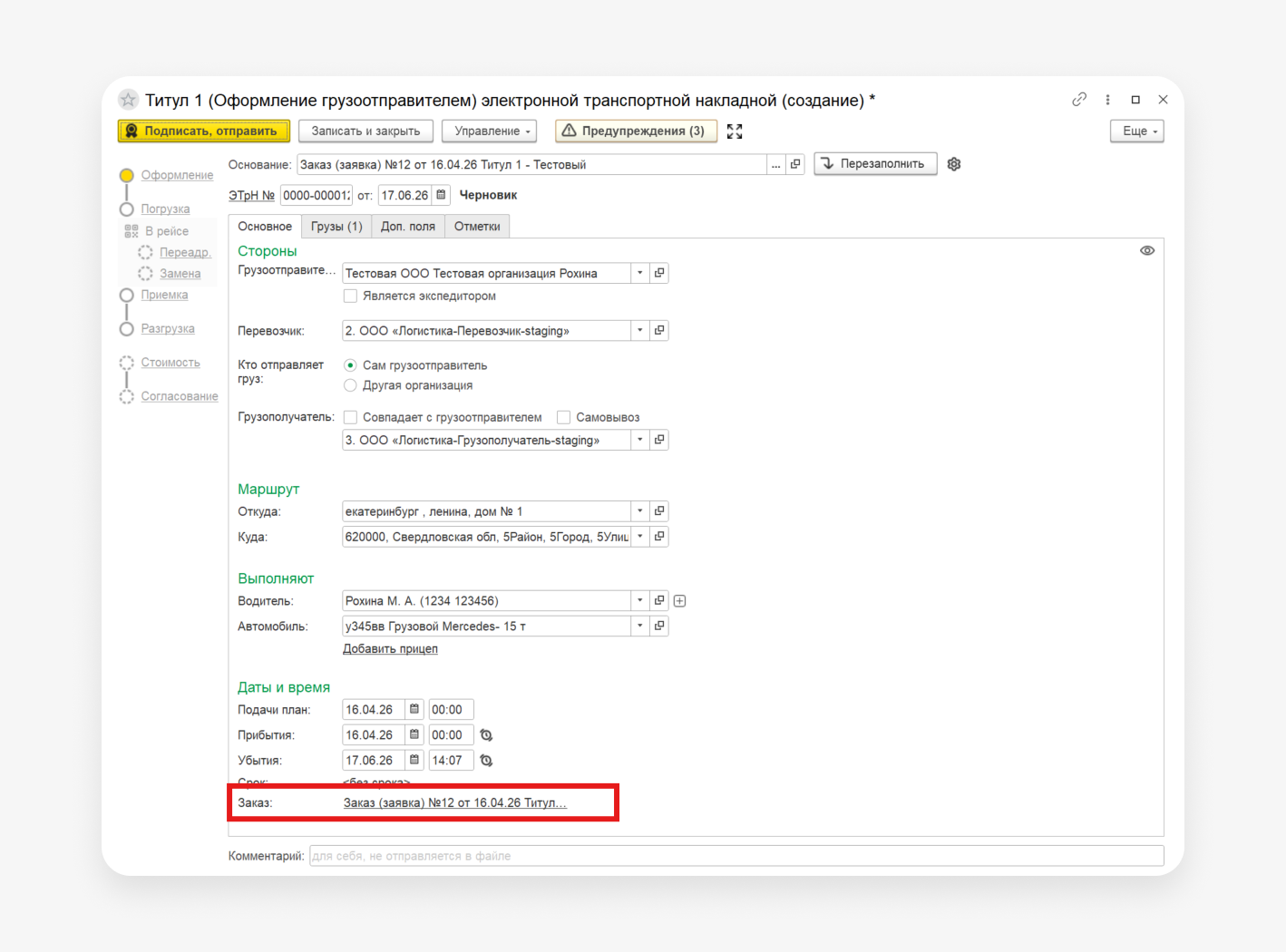This screenshot has width=1286, height=952.
Task: Switch to the Отметки tab
Action: [x=477, y=227]
